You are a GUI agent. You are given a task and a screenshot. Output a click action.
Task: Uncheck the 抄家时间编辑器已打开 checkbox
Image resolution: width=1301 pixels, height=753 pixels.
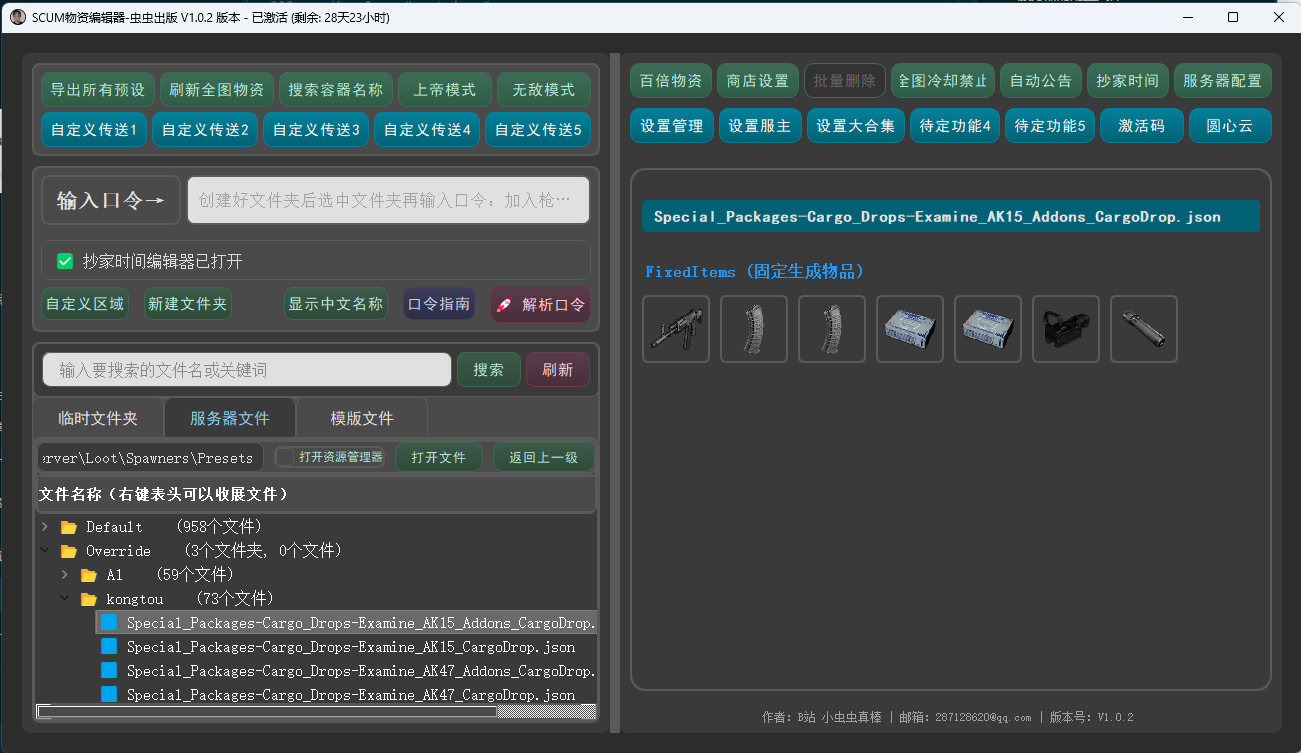[65, 261]
